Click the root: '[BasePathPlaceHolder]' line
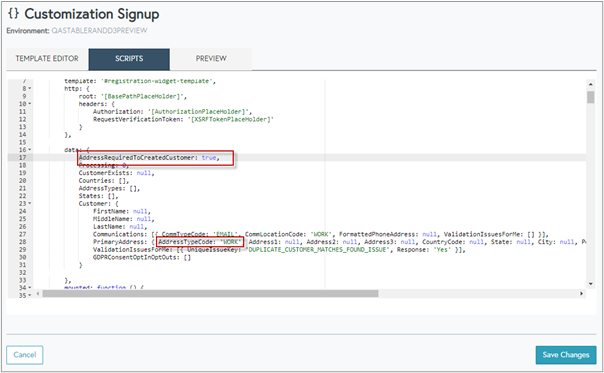604x373 pixels. coord(133,96)
